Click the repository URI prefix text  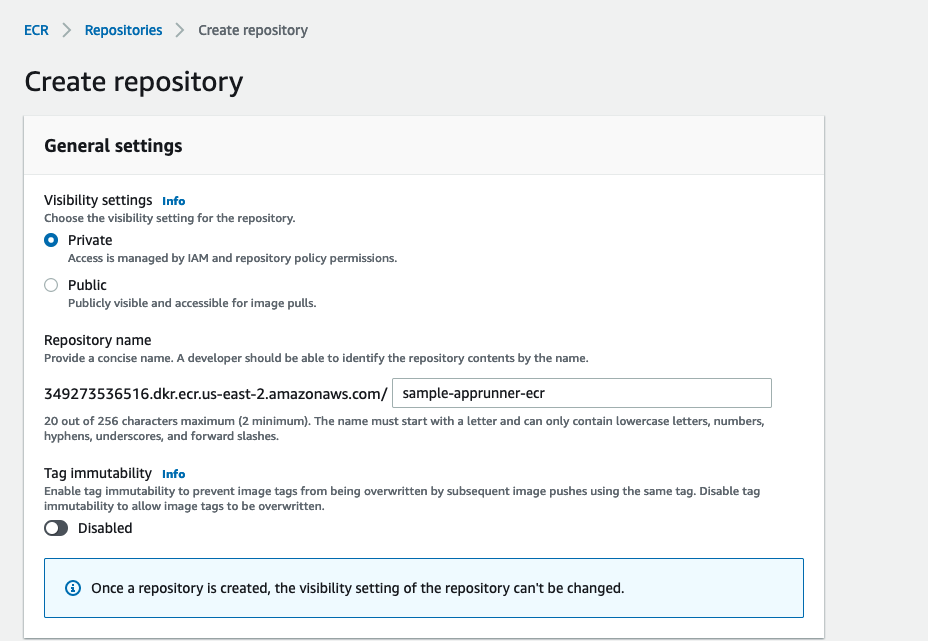point(215,393)
